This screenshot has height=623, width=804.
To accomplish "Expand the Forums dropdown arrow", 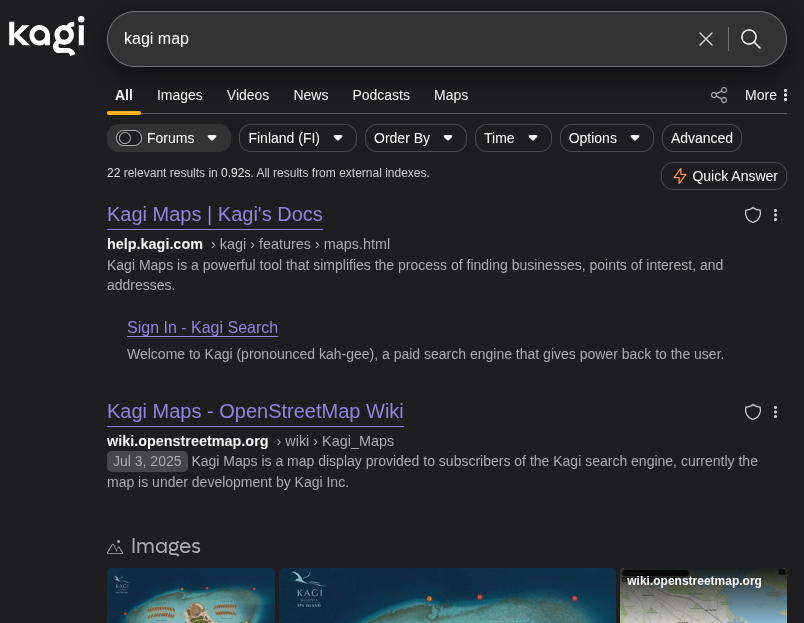I will (212, 138).
